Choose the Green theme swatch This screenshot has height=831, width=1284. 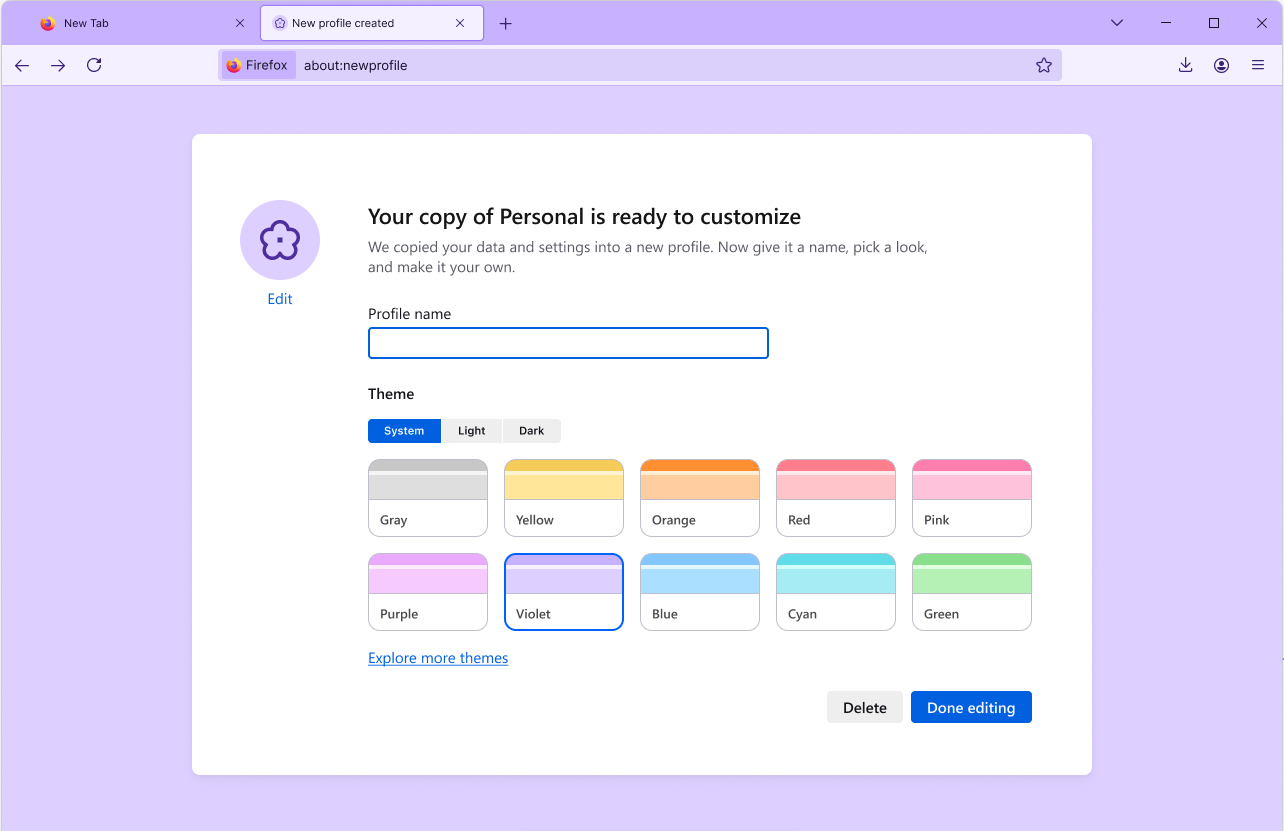point(971,592)
